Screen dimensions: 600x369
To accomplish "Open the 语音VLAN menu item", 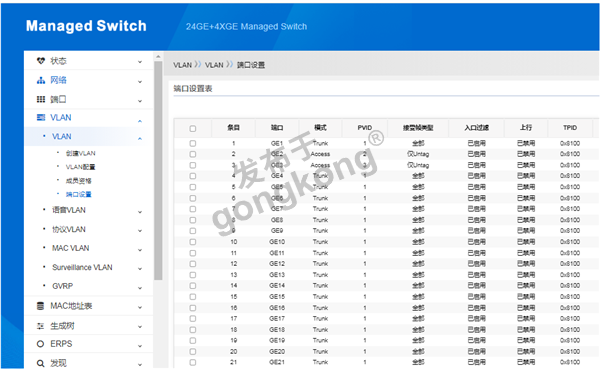I will coord(69,210).
